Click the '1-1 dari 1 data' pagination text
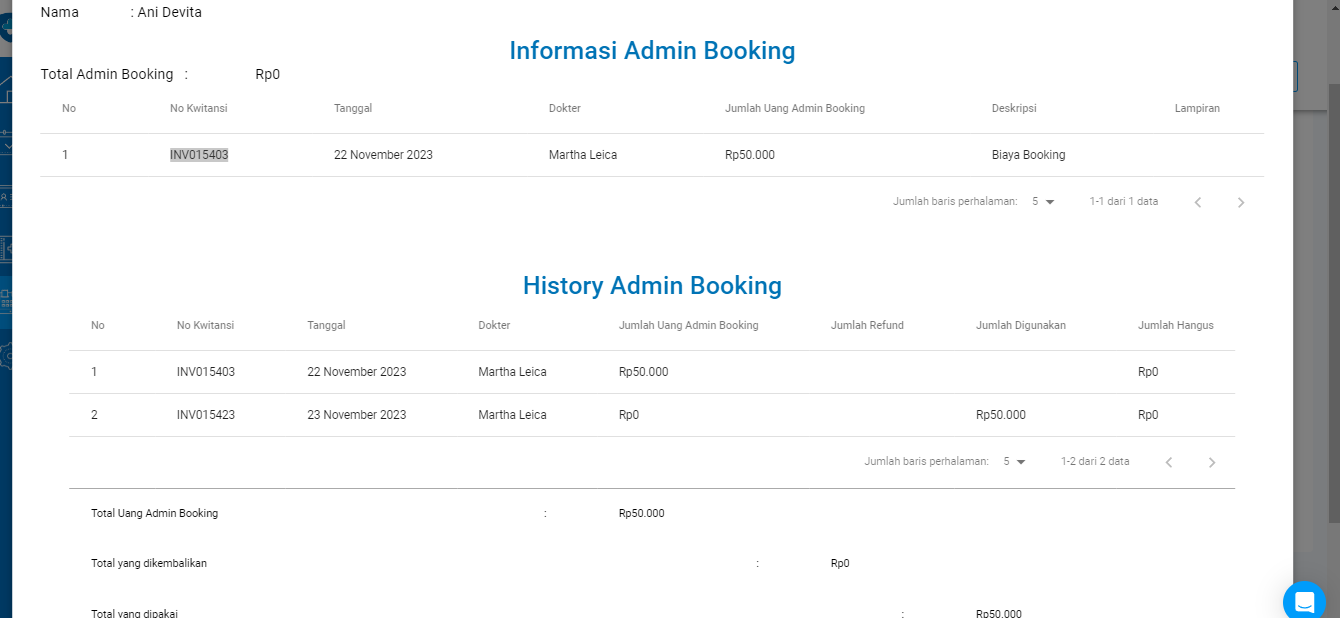Viewport: 1340px width, 618px height. click(1124, 202)
